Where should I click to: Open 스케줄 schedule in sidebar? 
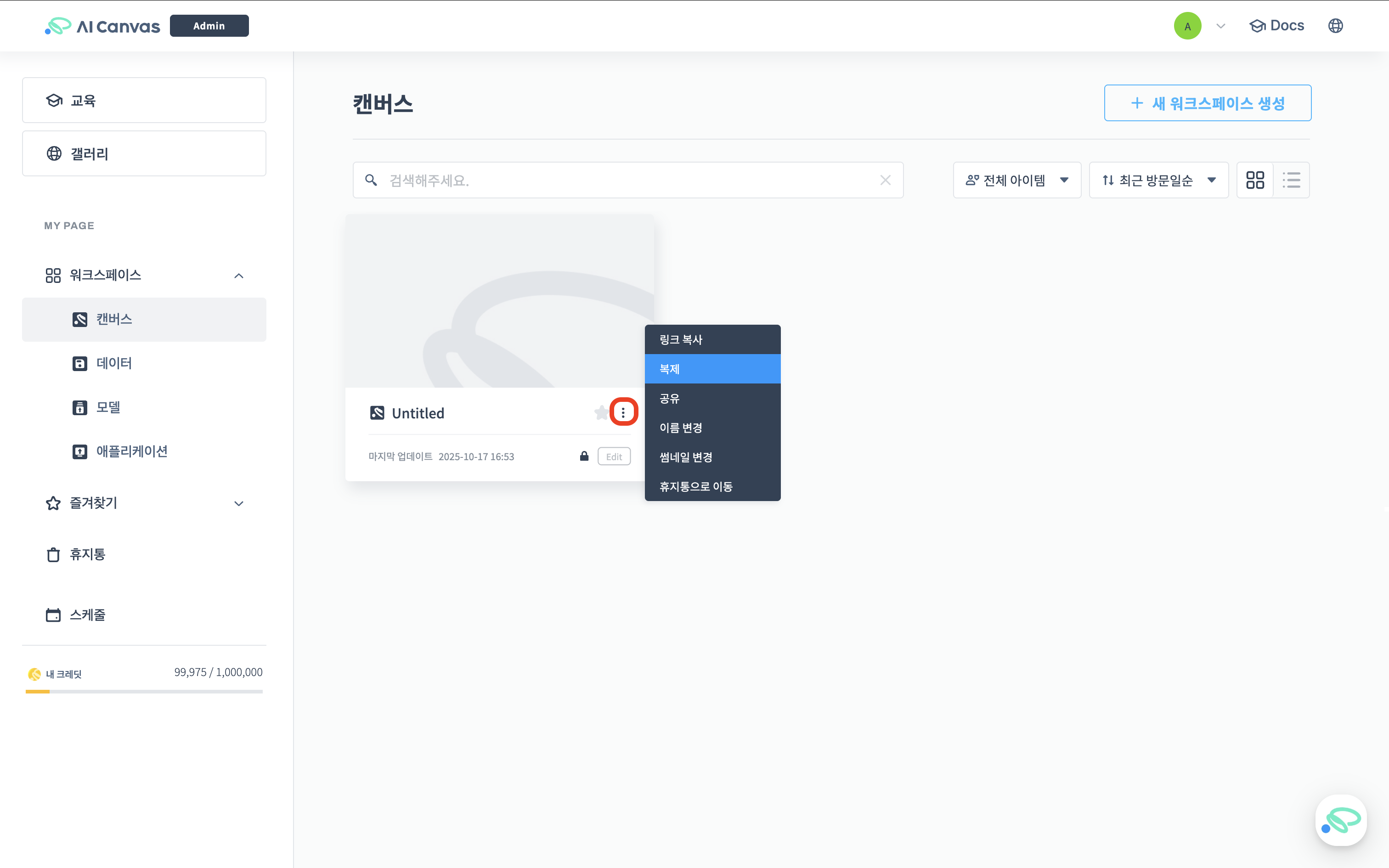click(87, 615)
